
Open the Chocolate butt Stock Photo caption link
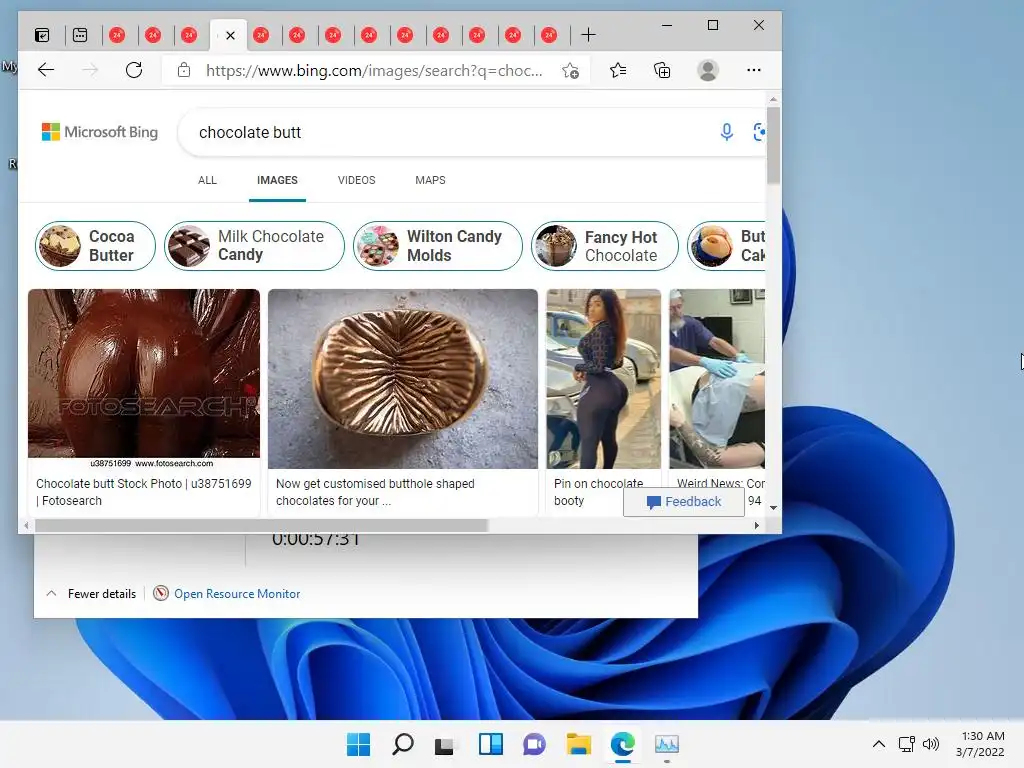point(144,492)
